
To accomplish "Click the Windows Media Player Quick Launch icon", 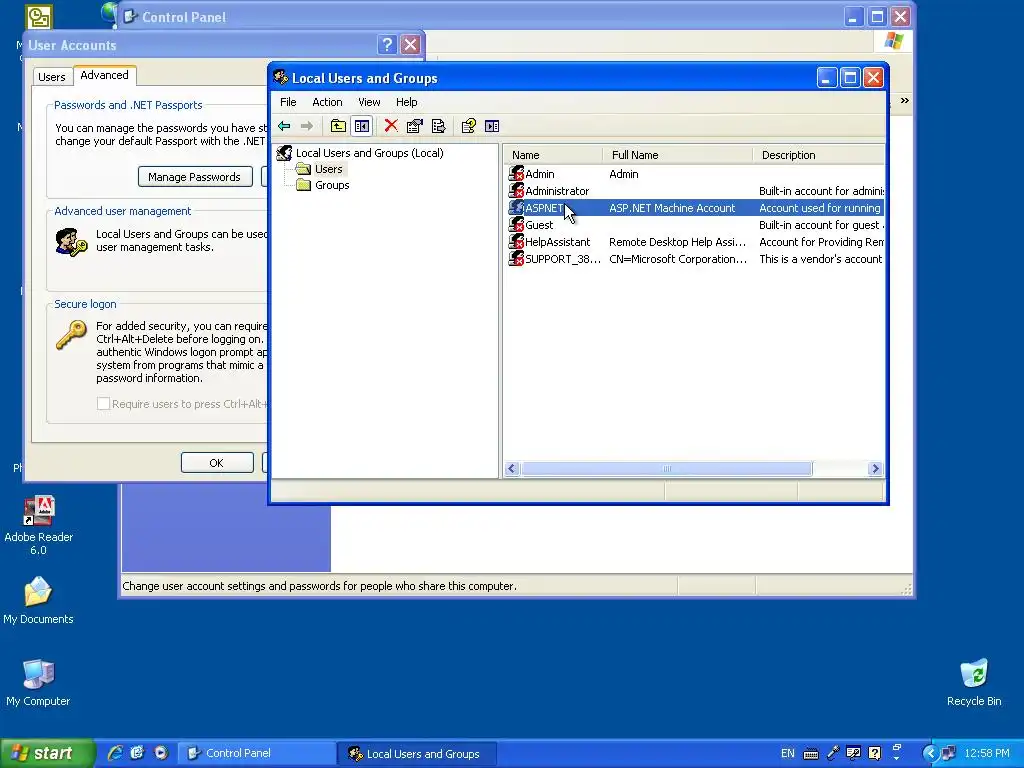I will 161,753.
